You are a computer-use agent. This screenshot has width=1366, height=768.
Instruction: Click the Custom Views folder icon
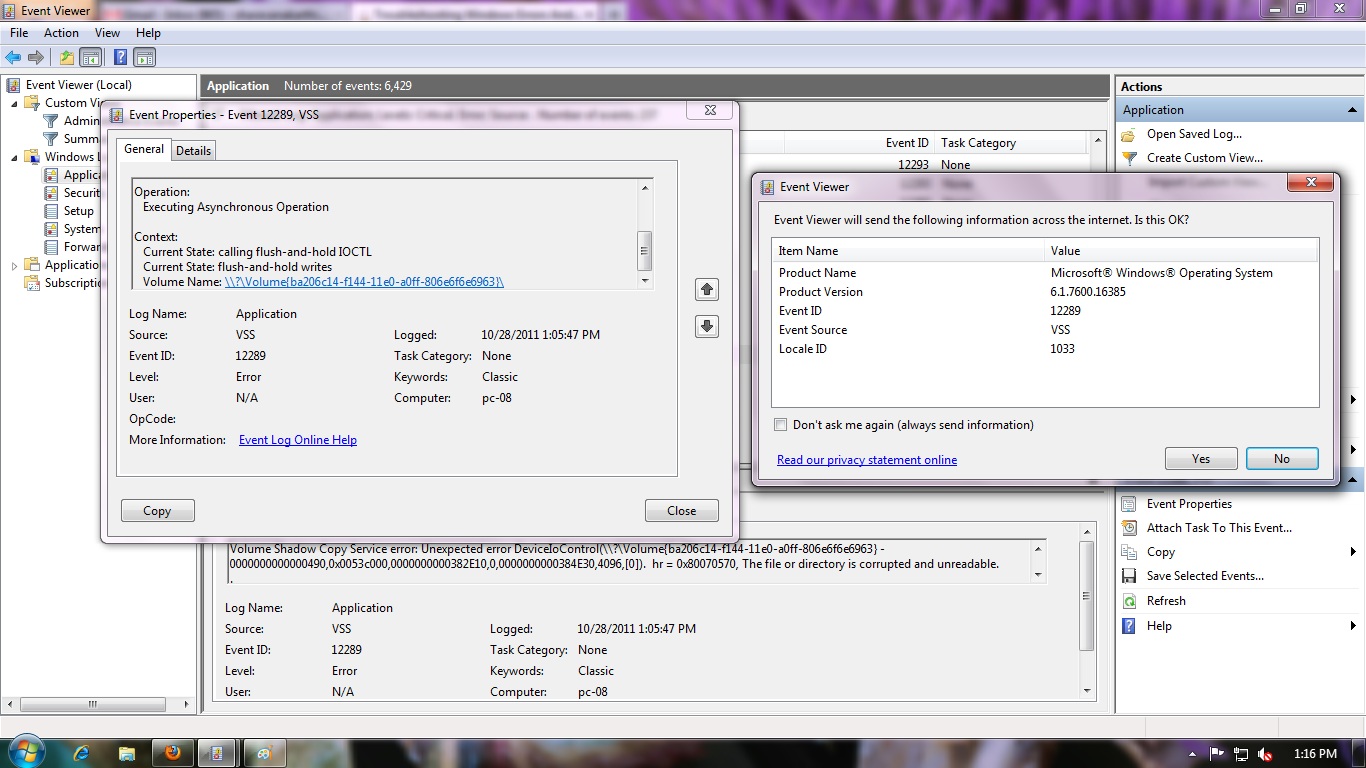tap(32, 103)
